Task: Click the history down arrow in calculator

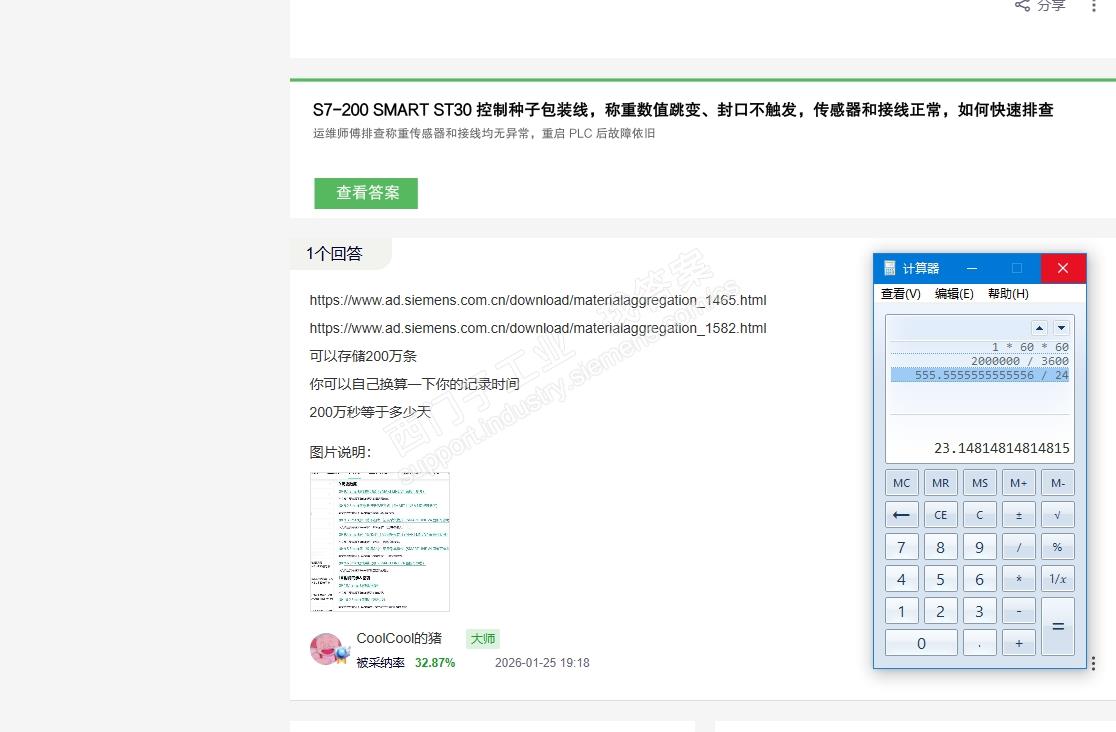Action: [x=1061, y=328]
